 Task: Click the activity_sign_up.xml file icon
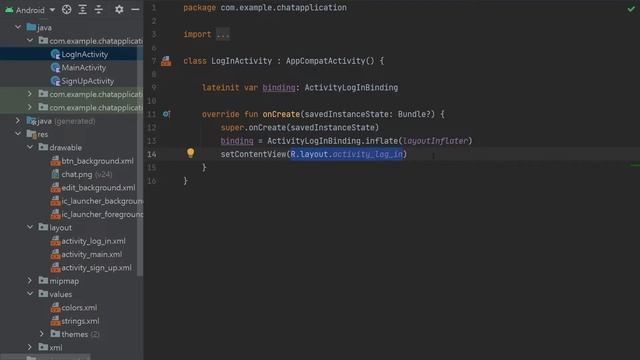click(x=56, y=268)
